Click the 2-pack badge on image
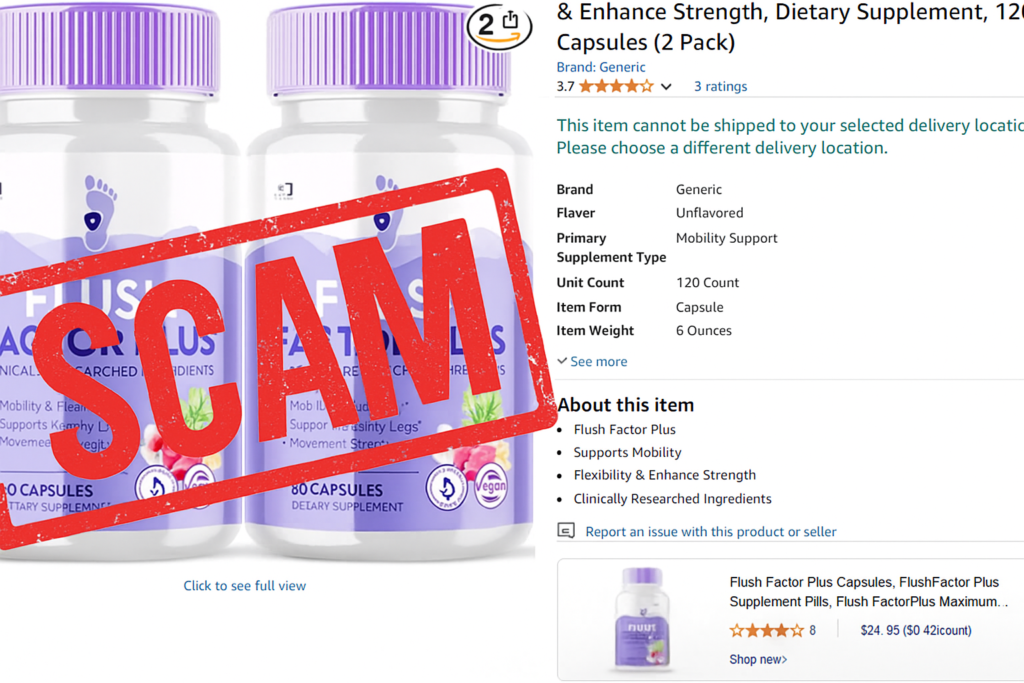 click(x=499, y=25)
